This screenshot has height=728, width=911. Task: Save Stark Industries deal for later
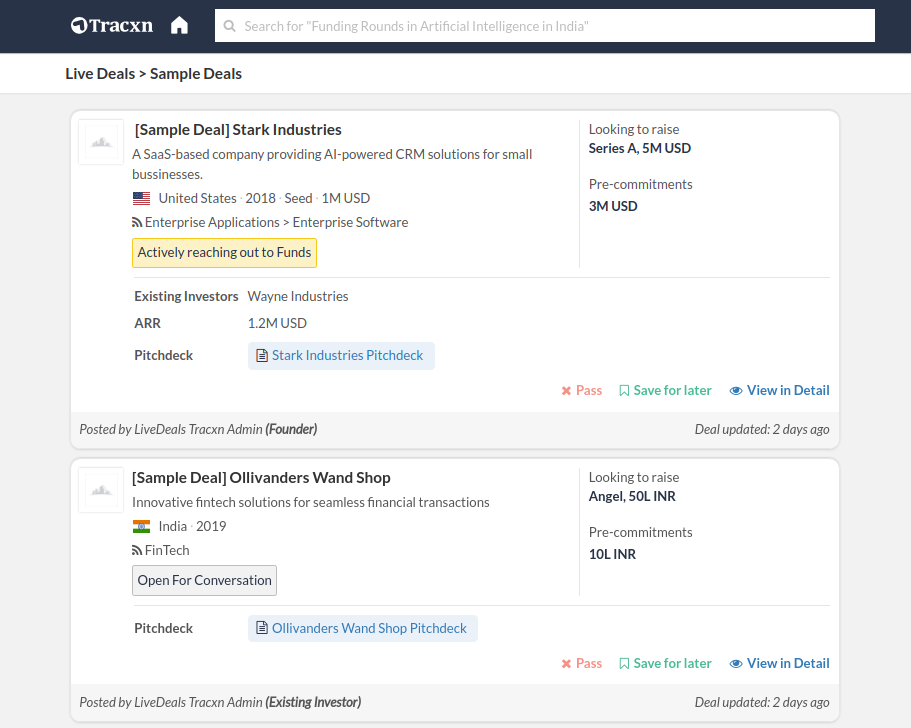tap(665, 390)
